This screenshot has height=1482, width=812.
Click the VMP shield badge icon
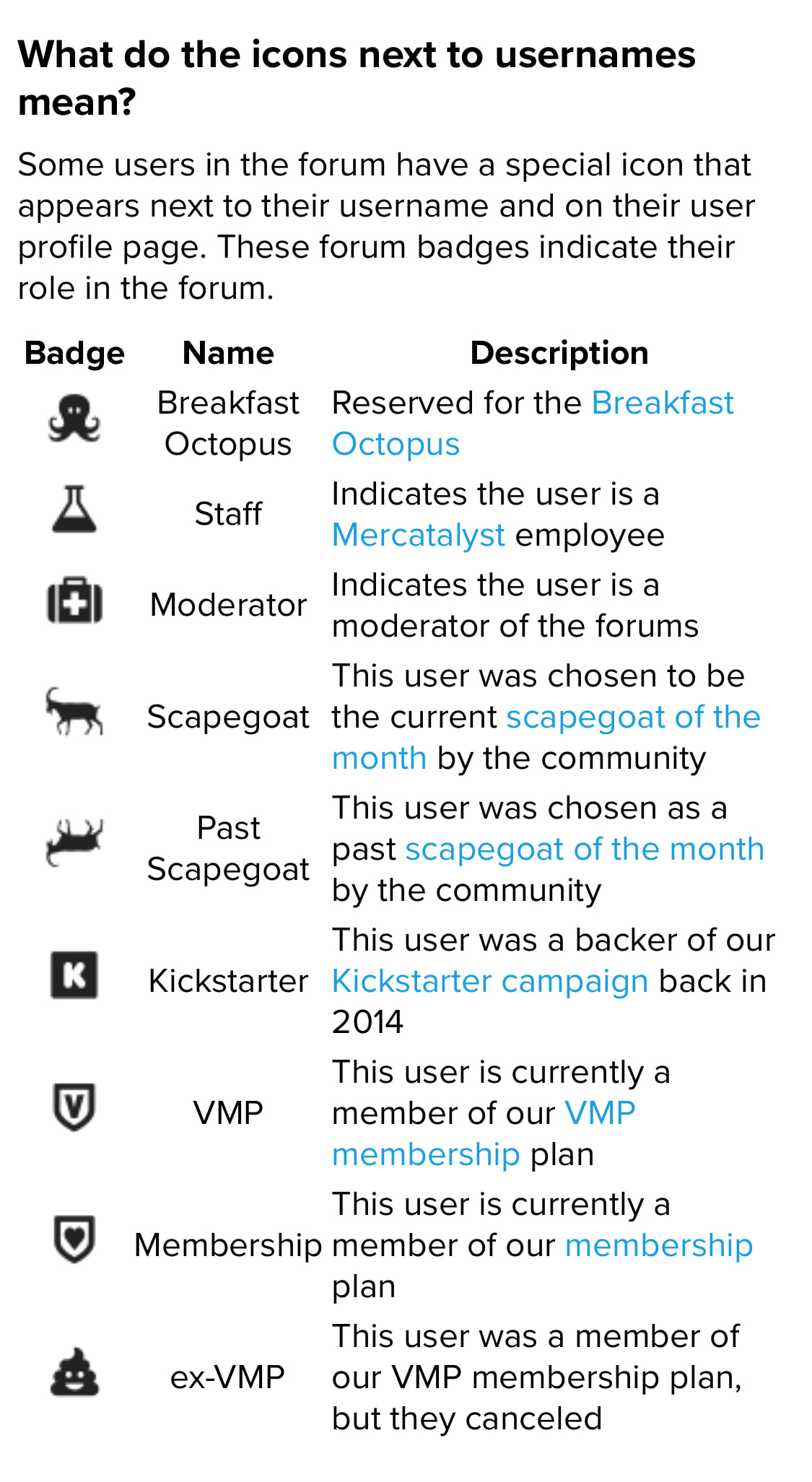click(x=74, y=1107)
